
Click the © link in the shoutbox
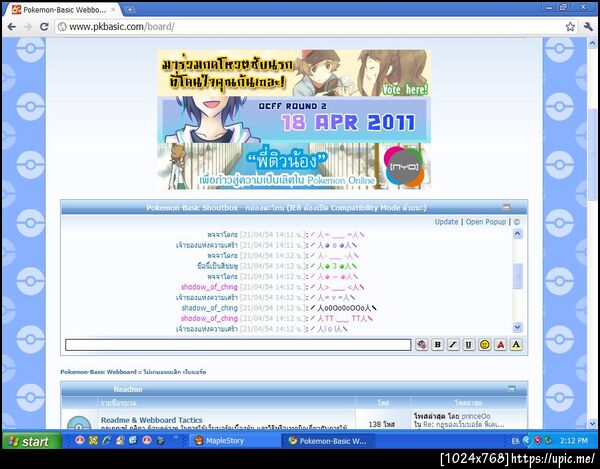pyautogui.click(x=517, y=222)
